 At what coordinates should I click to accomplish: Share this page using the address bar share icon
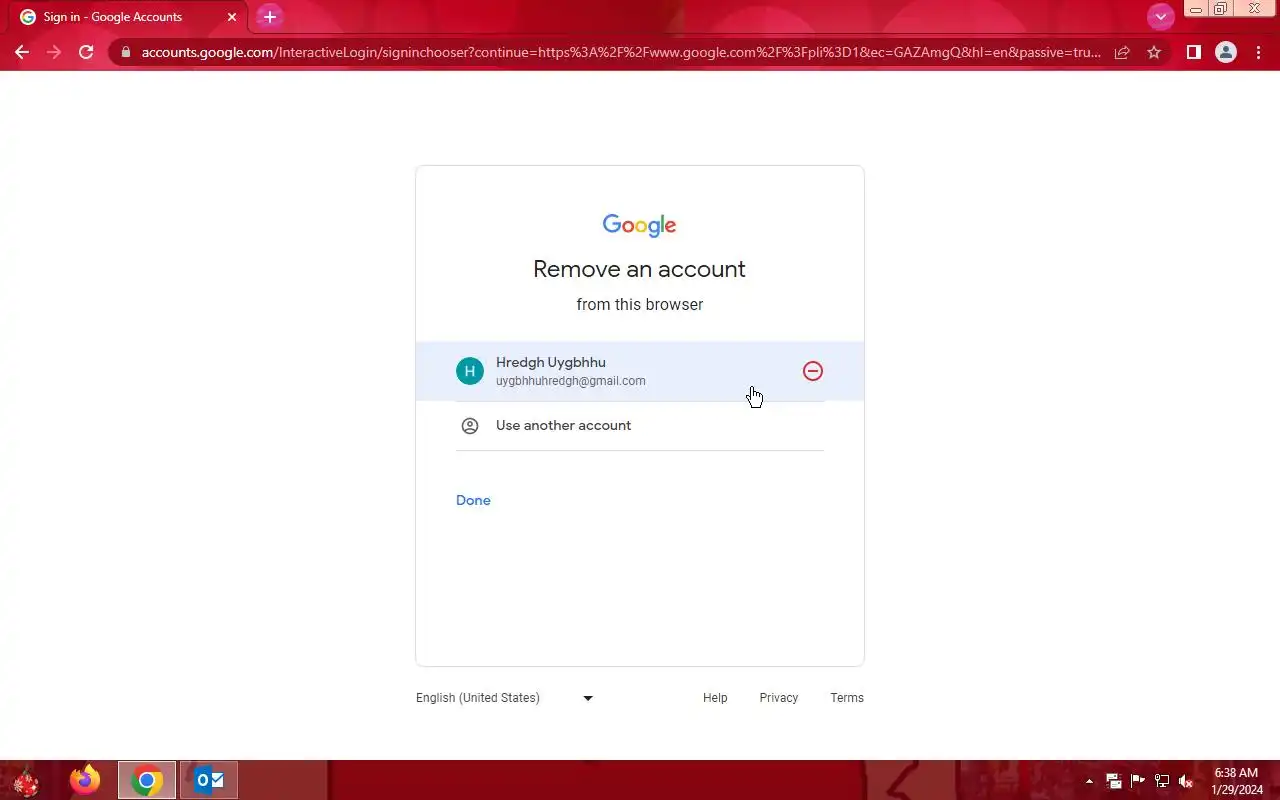(1122, 52)
